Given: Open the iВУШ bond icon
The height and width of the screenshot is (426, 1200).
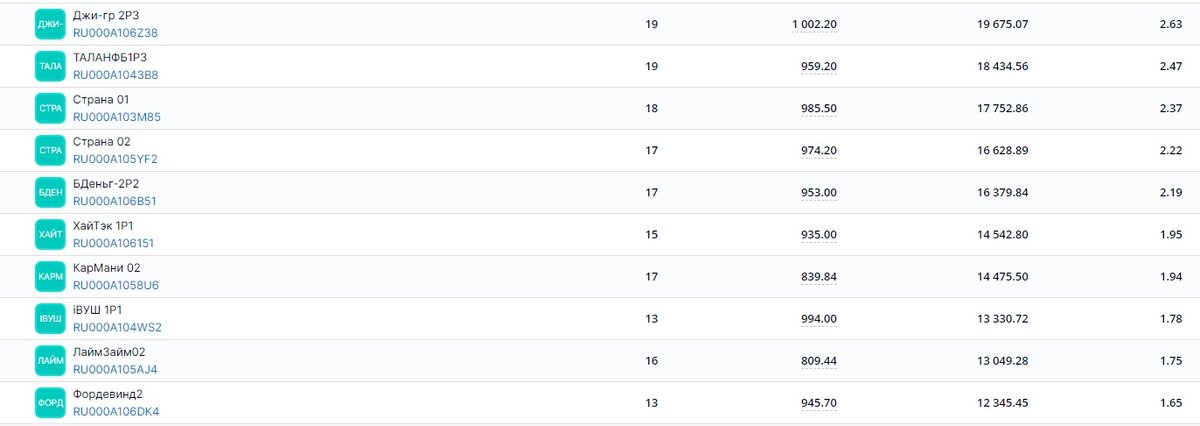Looking at the screenshot, I should [50, 318].
